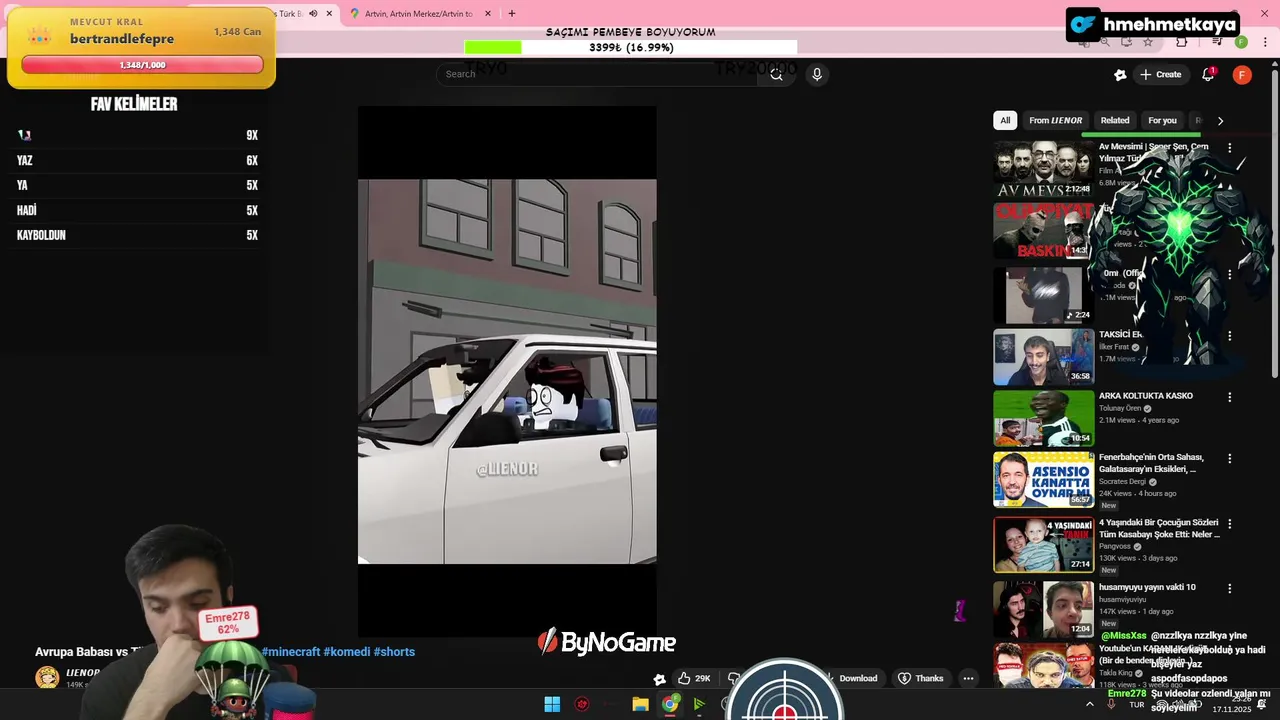Open the red round taskbar app
This screenshot has width=1280, height=720.
[x=582, y=704]
